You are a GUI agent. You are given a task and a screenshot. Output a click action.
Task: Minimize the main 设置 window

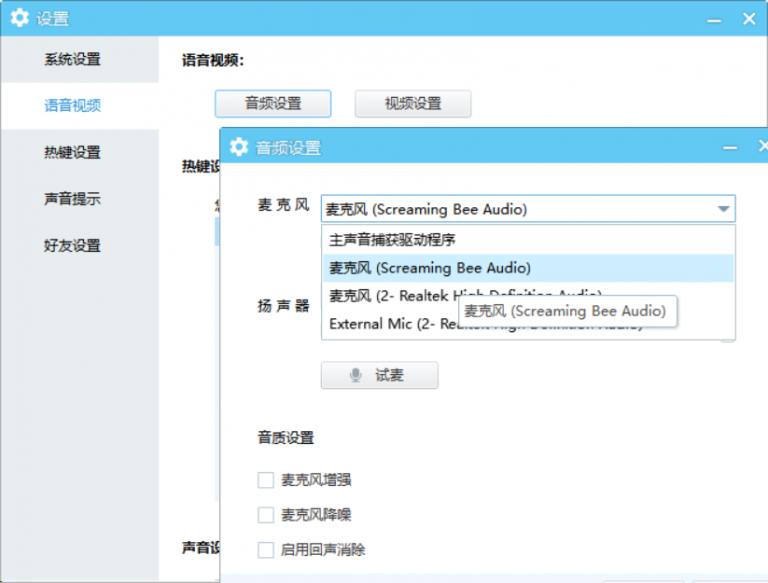[x=713, y=18]
